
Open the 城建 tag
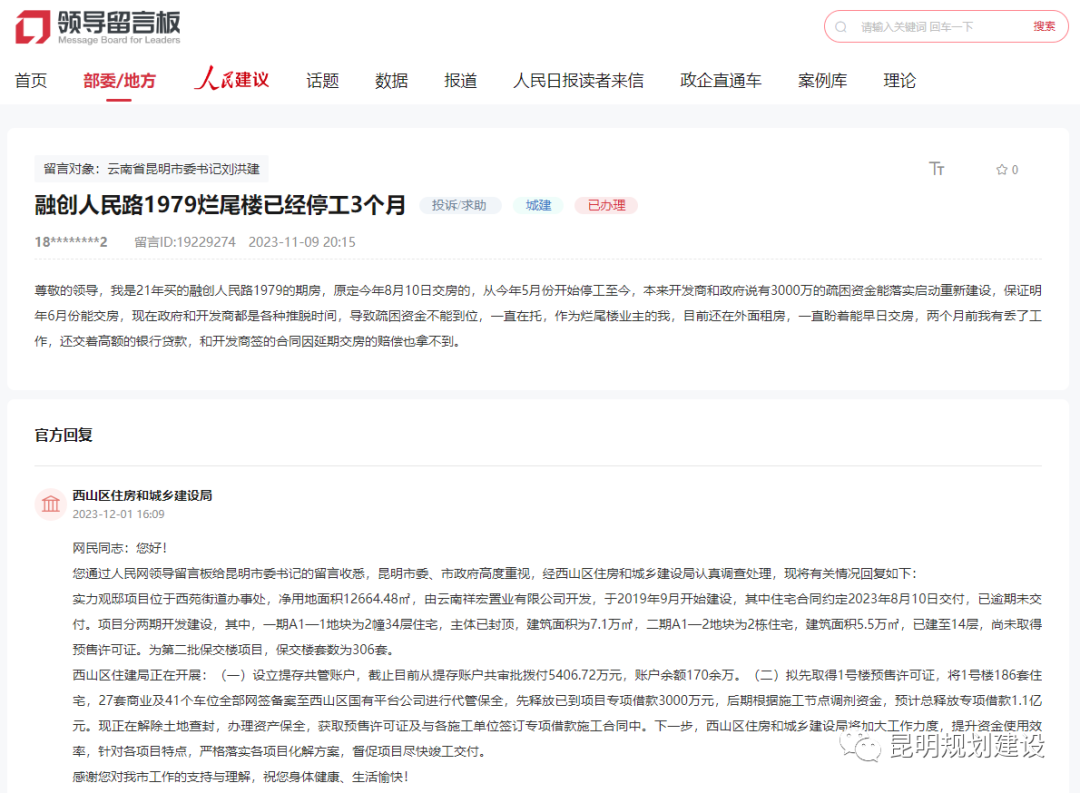(538, 205)
